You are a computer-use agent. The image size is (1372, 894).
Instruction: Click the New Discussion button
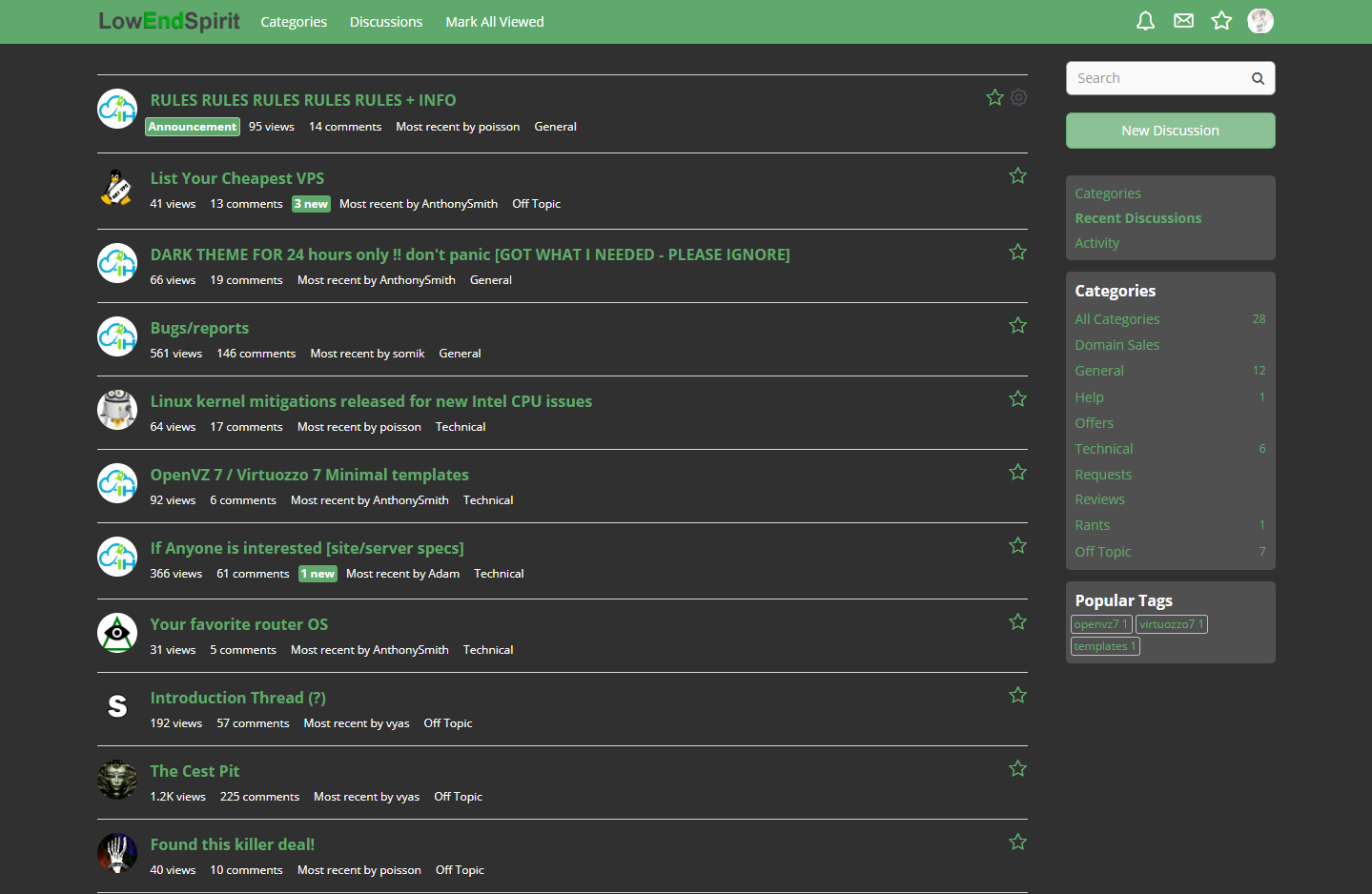(x=1170, y=131)
